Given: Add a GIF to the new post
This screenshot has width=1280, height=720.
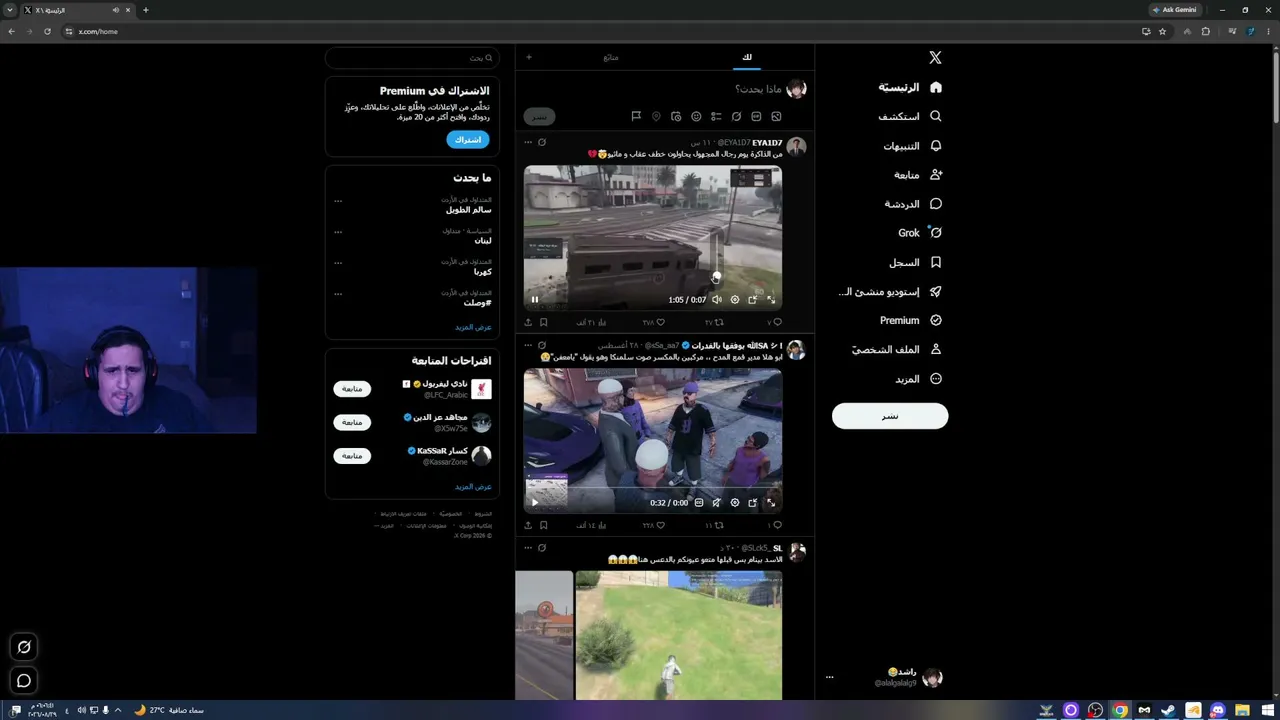Looking at the screenshot, I should click(756, 117).
